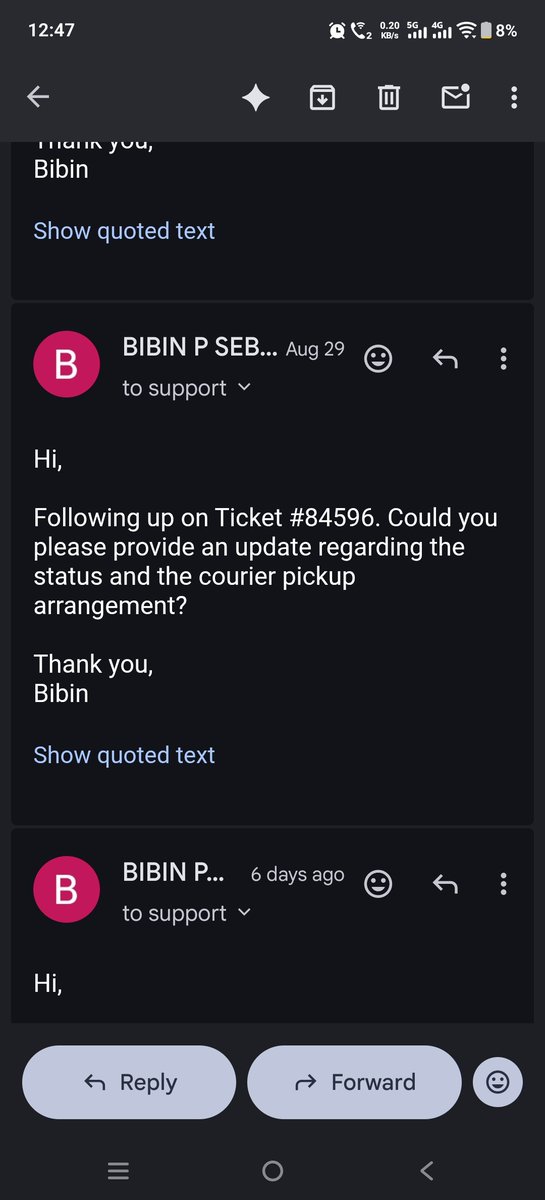Viewport: 545px width, 1200px height.
Task: Reply arrow on the 6 days ago message
Action: [445, 883]
